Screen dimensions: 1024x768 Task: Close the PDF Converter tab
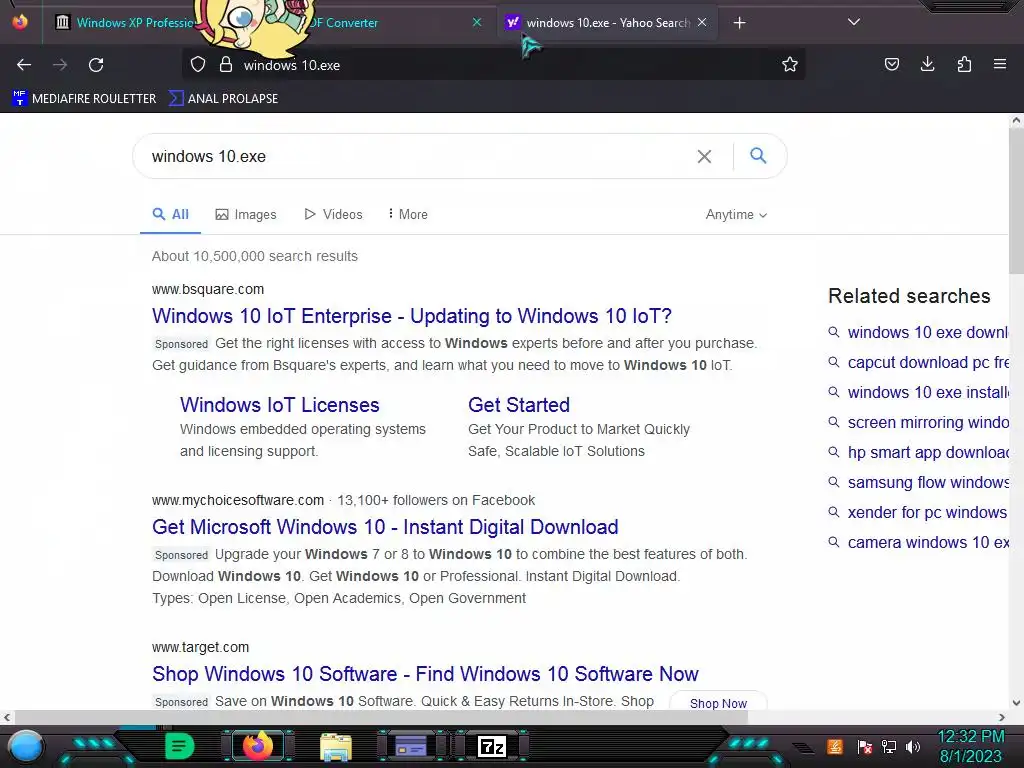(477, 22)
